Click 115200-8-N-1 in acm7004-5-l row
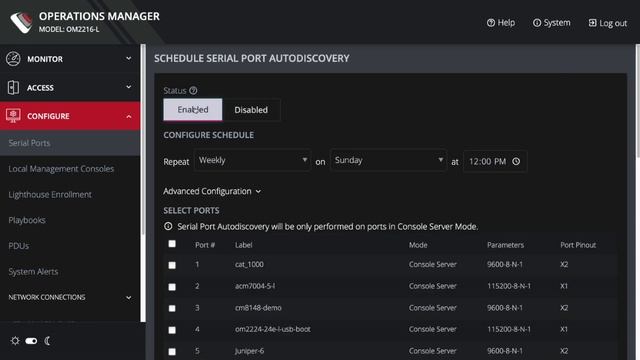 (509, 286)
